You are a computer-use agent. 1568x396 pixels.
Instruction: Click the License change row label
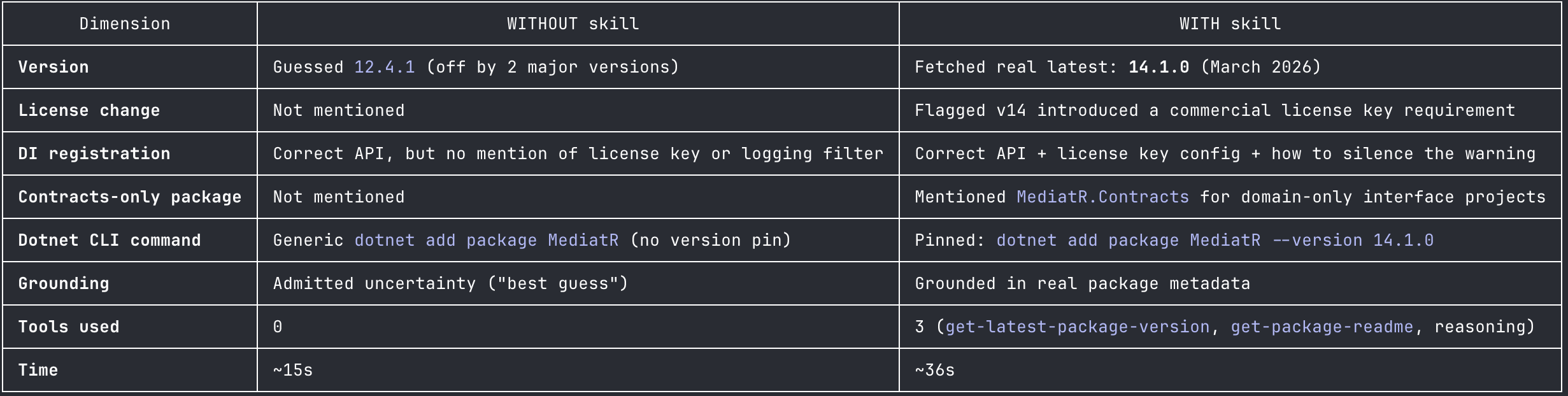tap(89, 110)
